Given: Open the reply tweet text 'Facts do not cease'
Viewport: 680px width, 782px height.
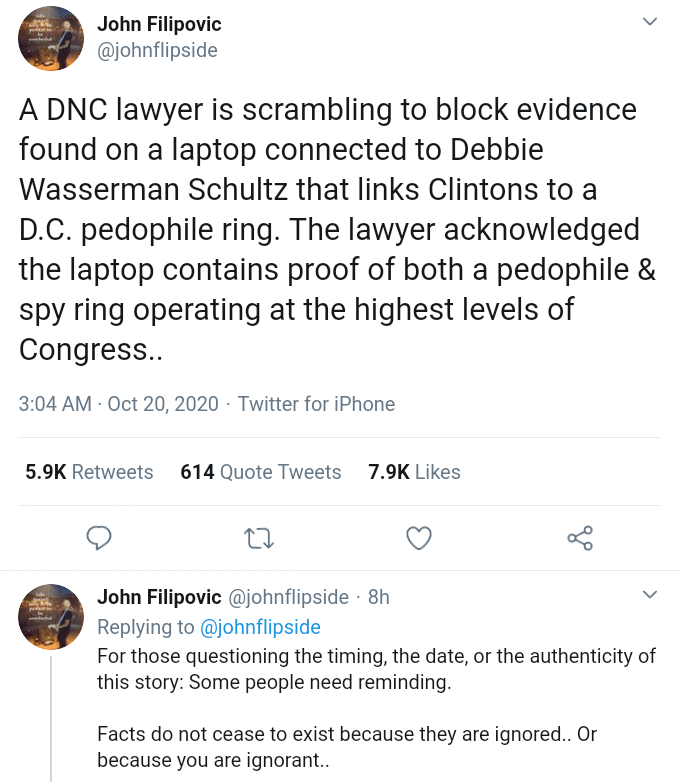Looking at the screenshot, I should (x=347, y=746).
